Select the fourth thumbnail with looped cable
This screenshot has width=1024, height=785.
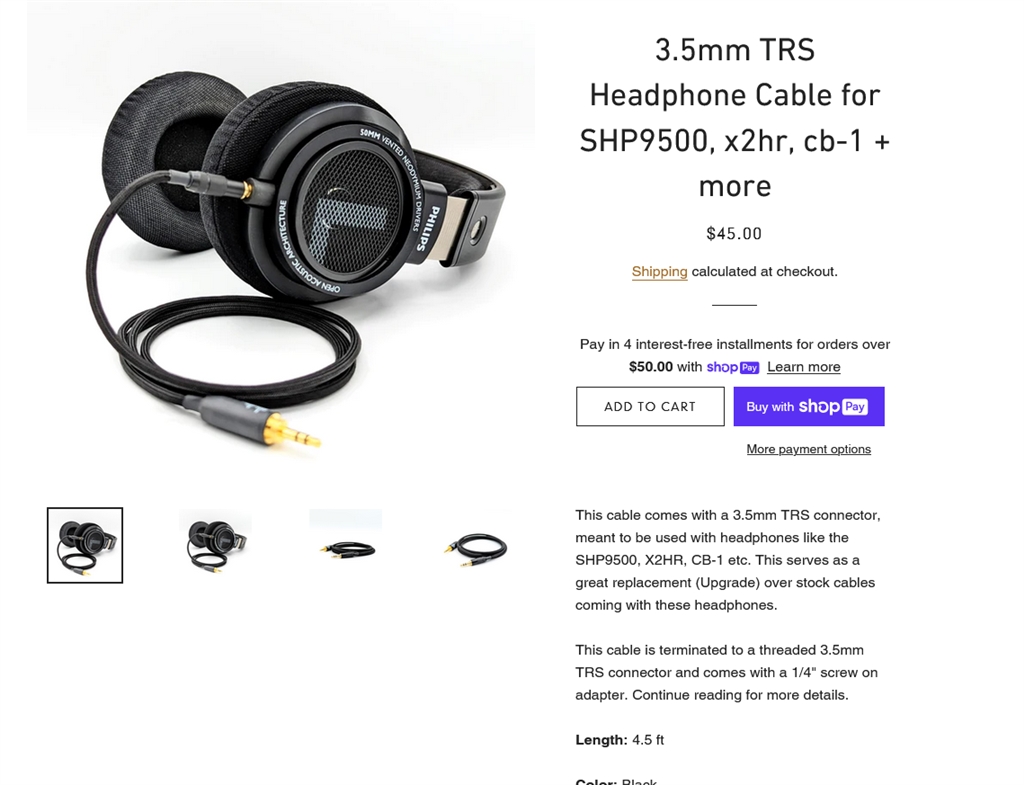(477, 544)
